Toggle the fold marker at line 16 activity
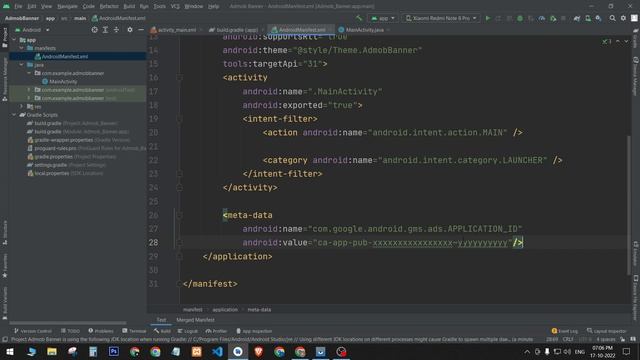640x360 pixels. 179,78
